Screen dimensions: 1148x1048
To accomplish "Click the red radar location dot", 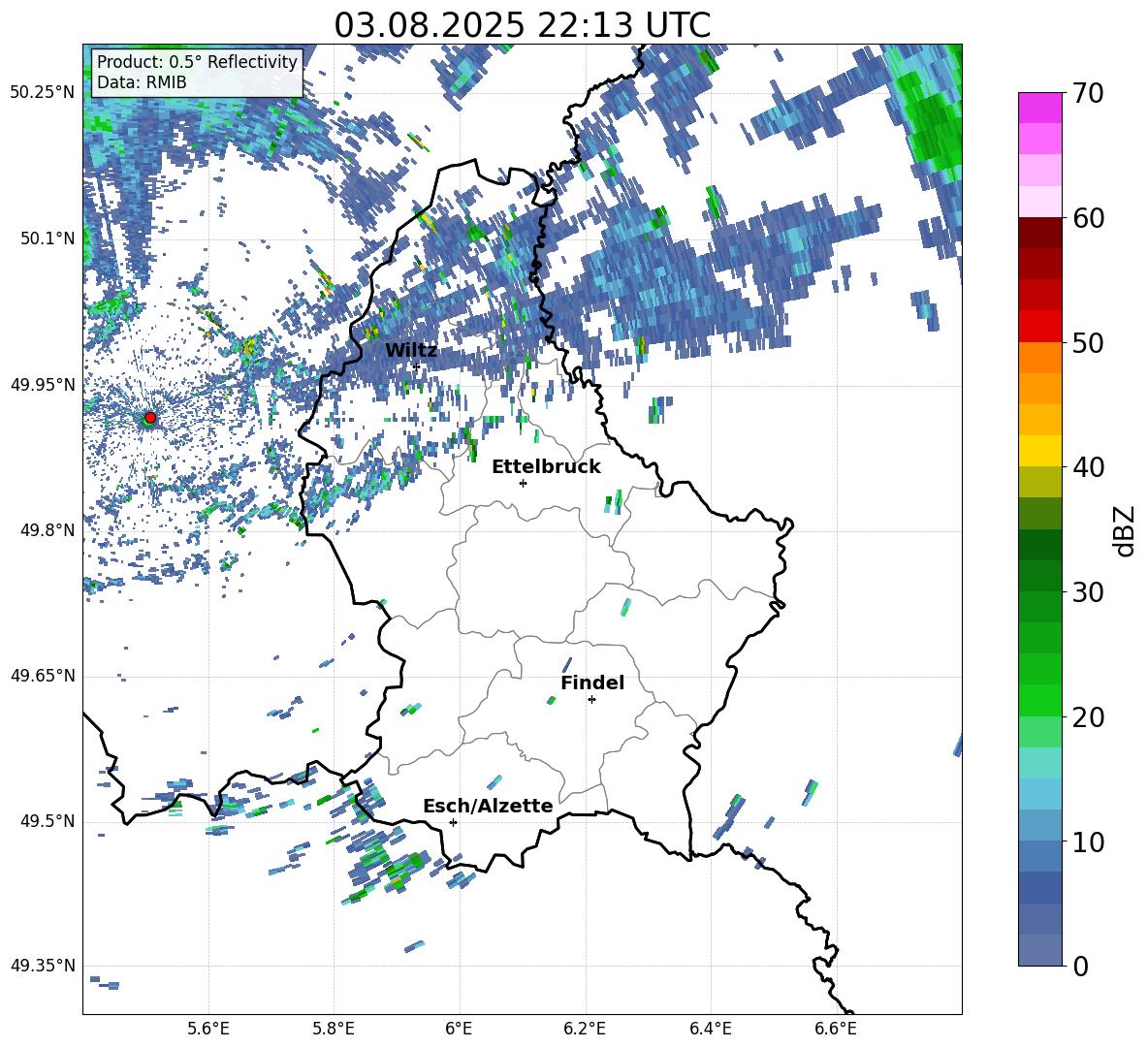I will [x=150, y=418].
